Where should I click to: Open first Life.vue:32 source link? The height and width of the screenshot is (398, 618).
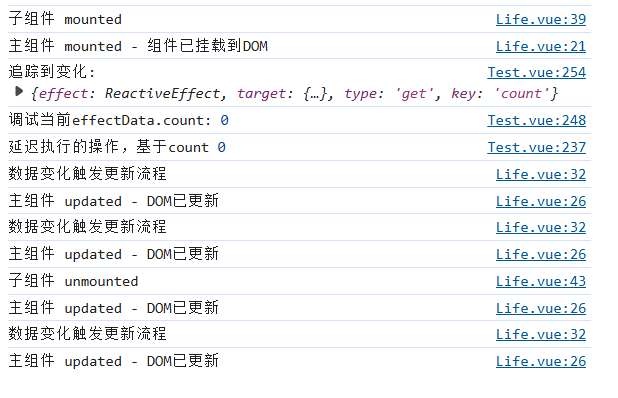click(x=541, y=174)
